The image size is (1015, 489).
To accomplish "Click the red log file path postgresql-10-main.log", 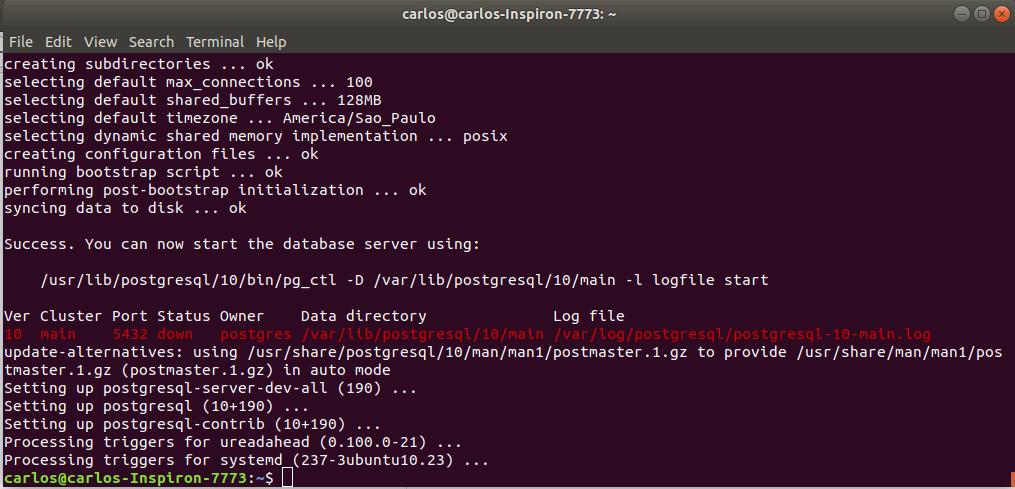I will (742, 335).
